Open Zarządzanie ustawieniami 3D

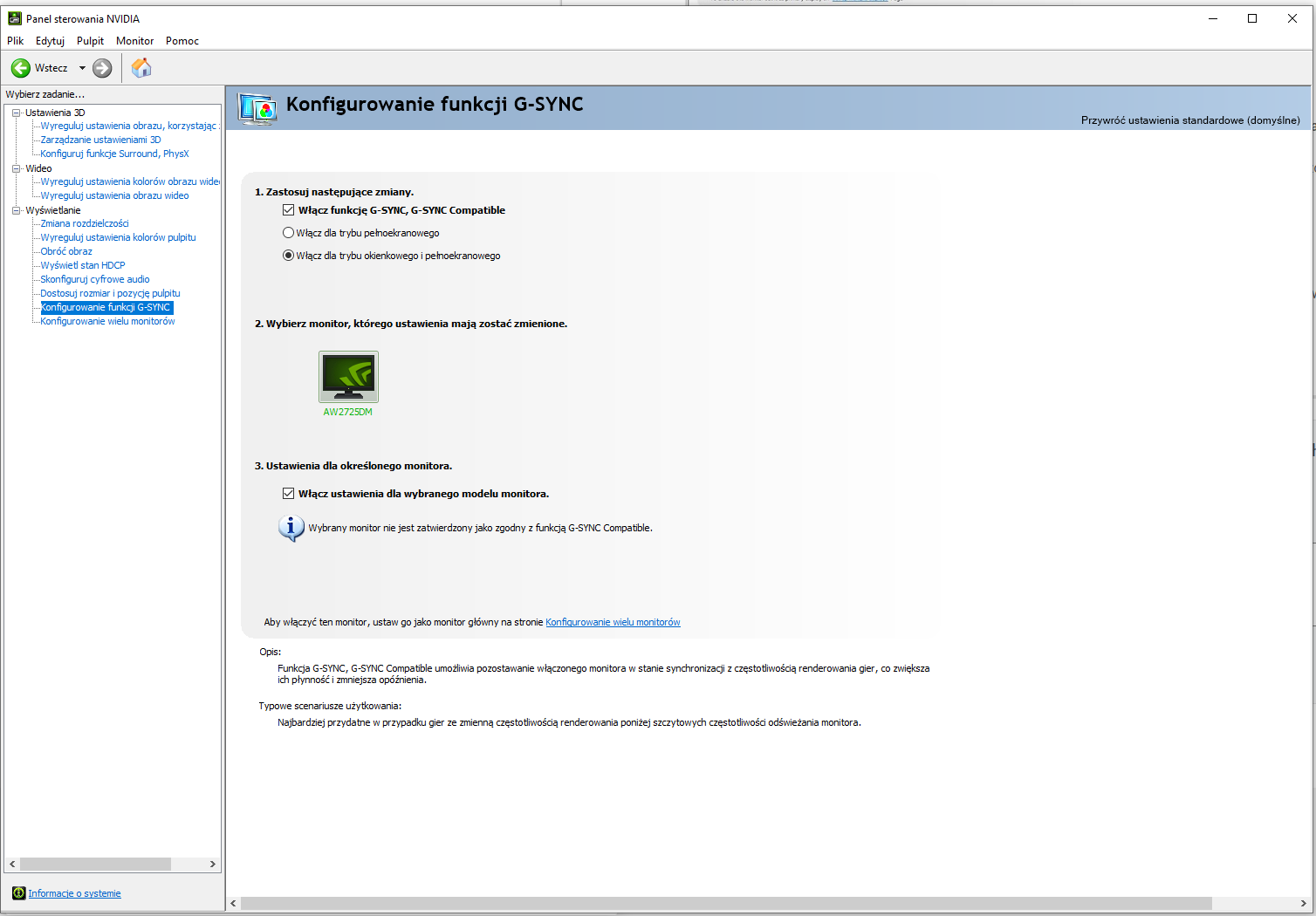coord(100,140)
